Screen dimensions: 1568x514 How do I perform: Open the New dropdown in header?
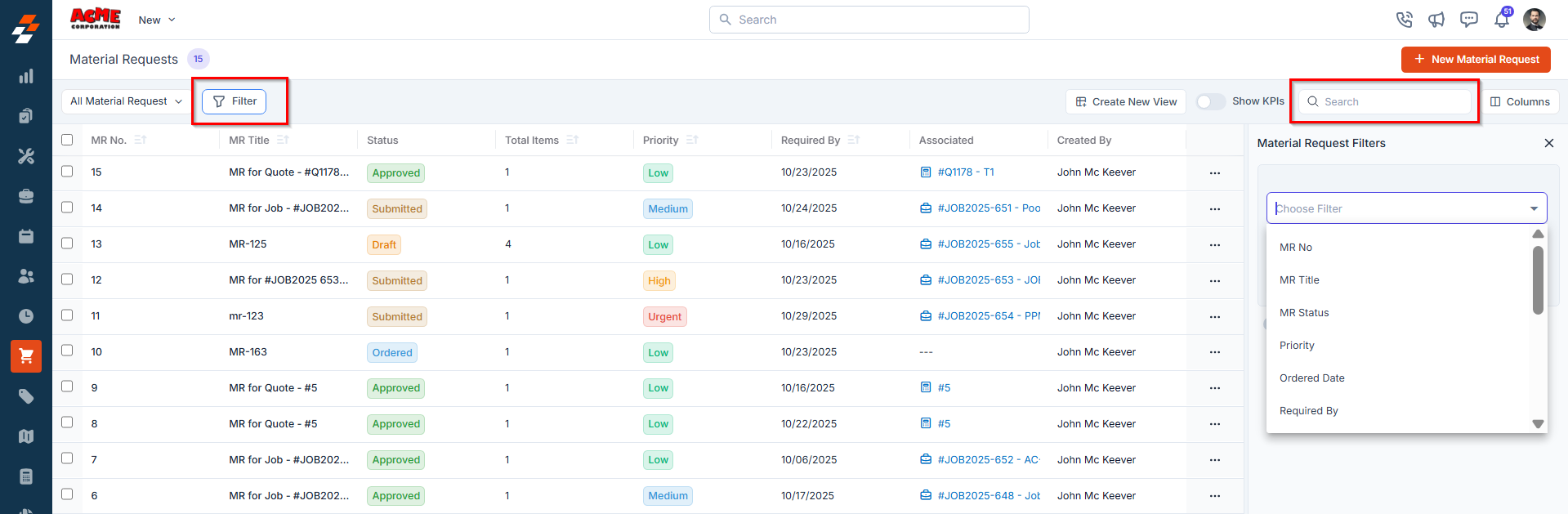(157, 20)
